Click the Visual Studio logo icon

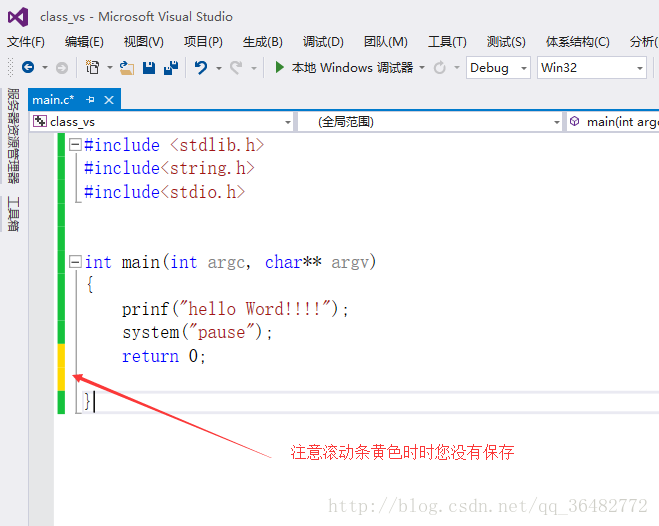pos(18,17)
